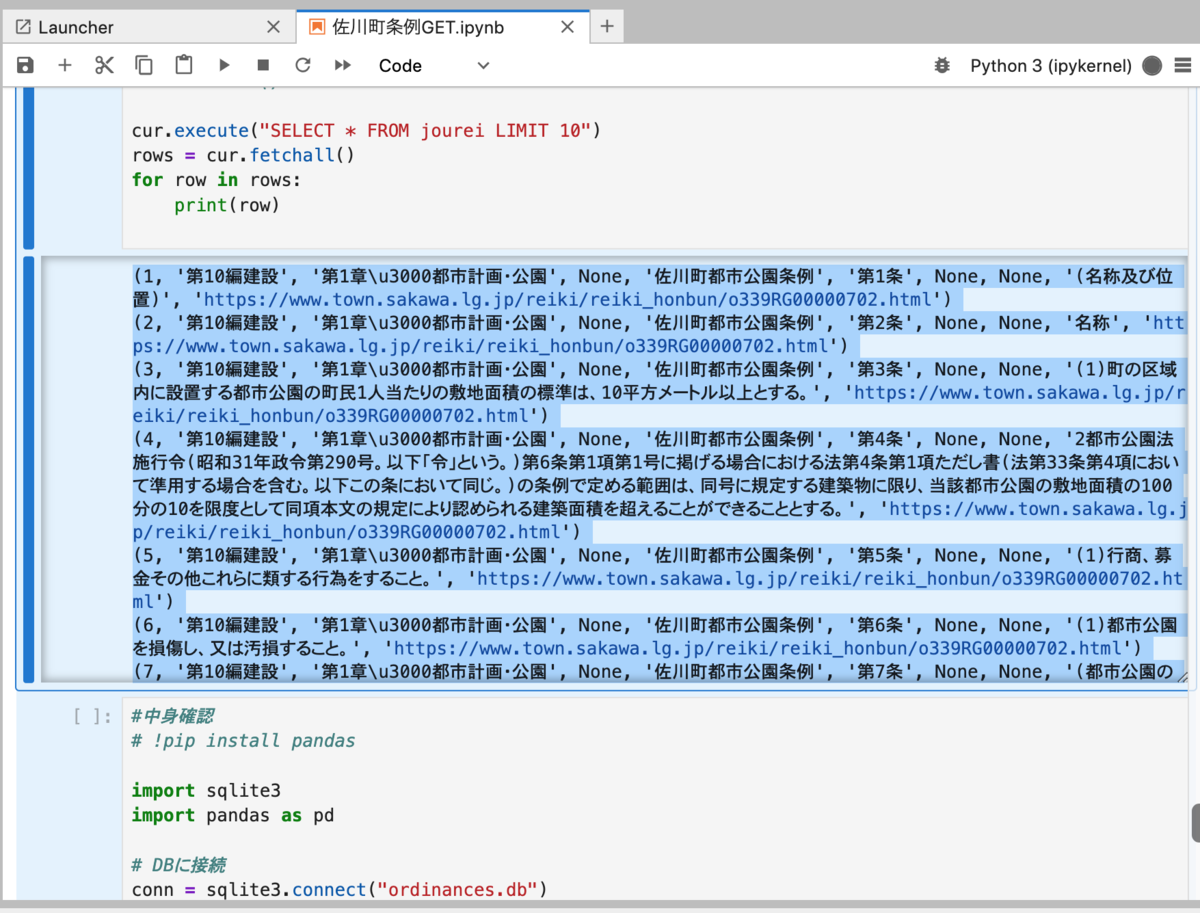This screenshot has height=913, width=1200.
Task: Click the # !pip install pandas comment
Action: 243,741
